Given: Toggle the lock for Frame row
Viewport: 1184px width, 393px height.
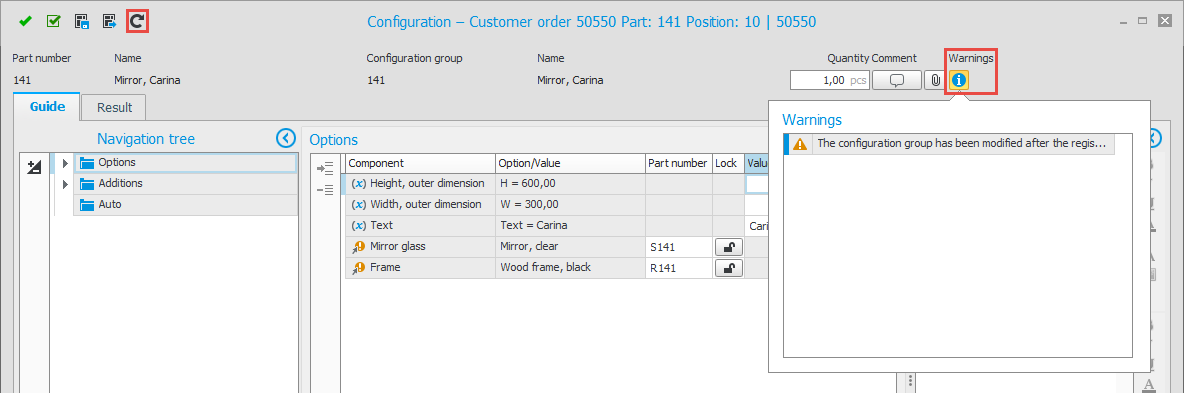Looking at the screenshot, I should click(x=729, y=268).
